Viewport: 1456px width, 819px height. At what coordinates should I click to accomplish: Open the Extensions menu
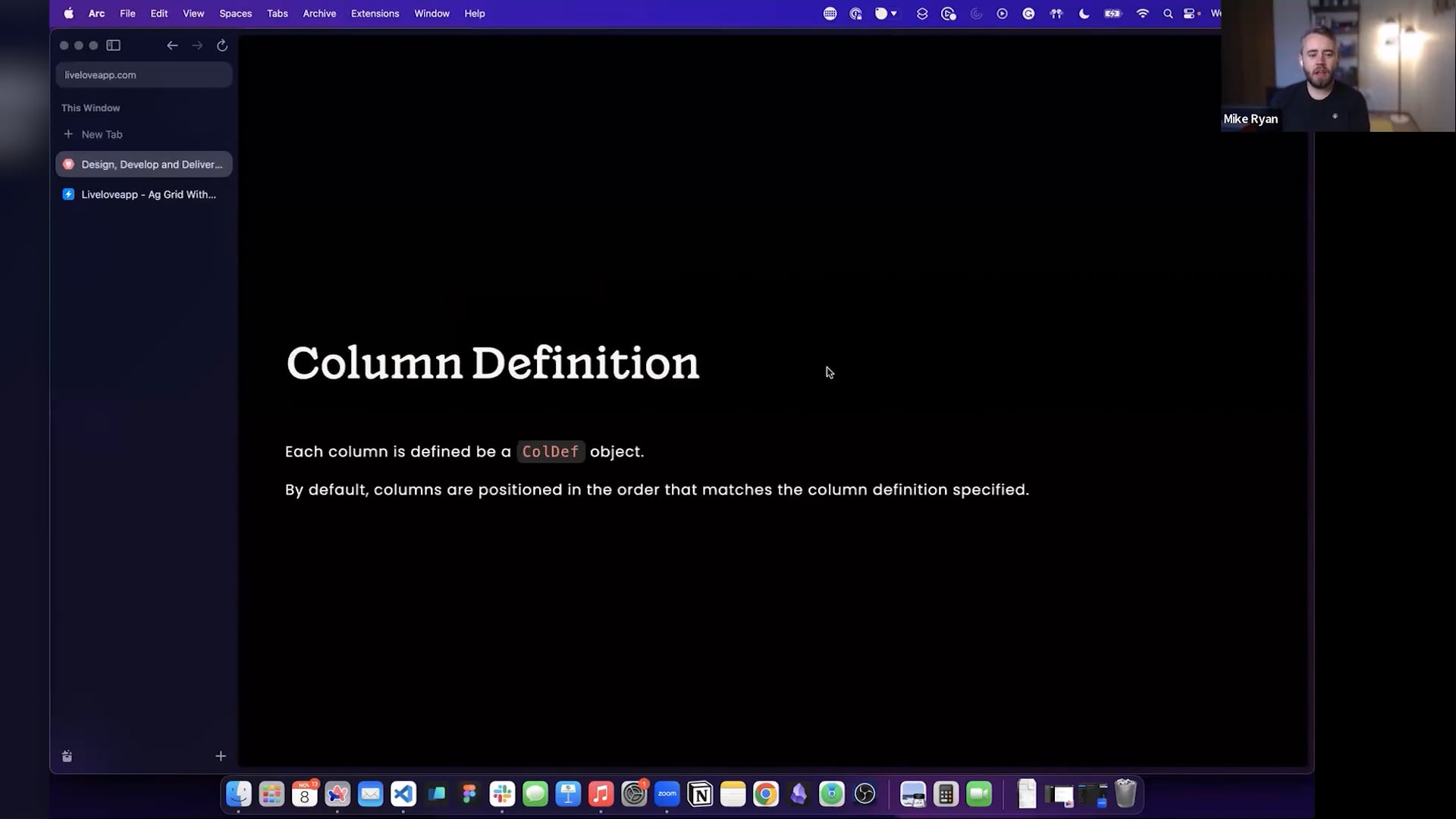tap(375, 14)
